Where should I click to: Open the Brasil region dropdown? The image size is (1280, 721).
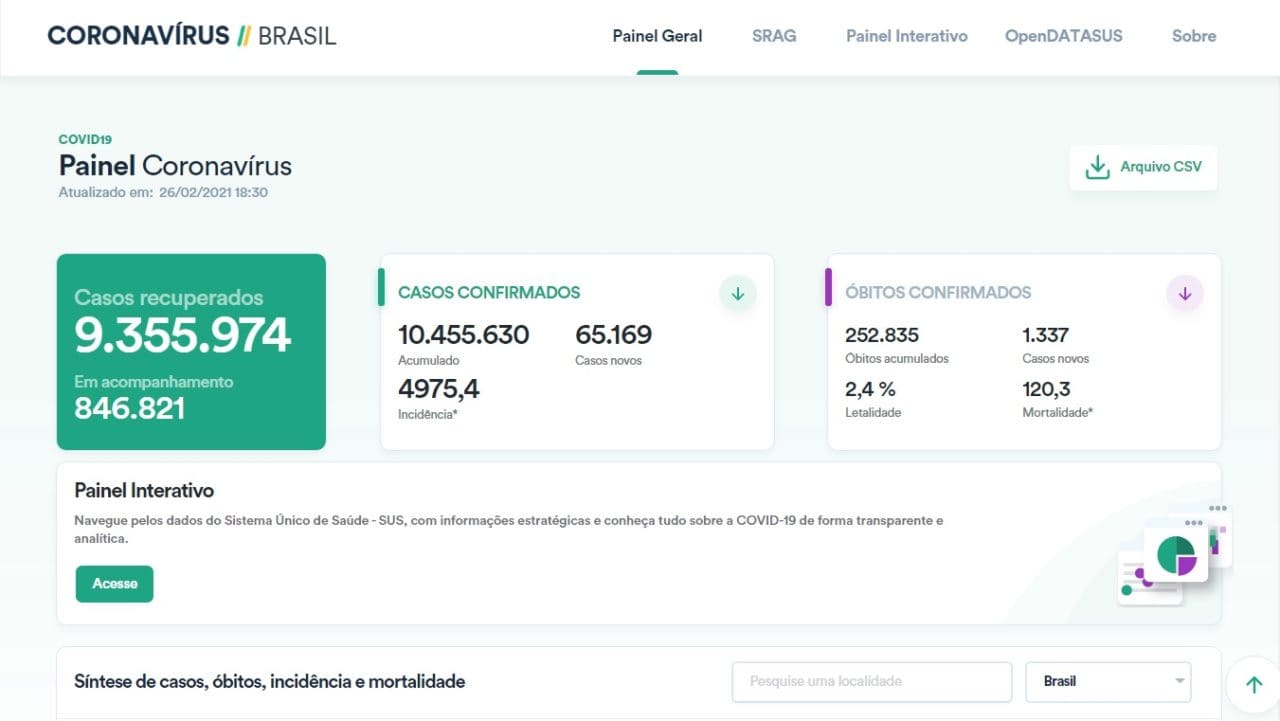pos(1108,682)
